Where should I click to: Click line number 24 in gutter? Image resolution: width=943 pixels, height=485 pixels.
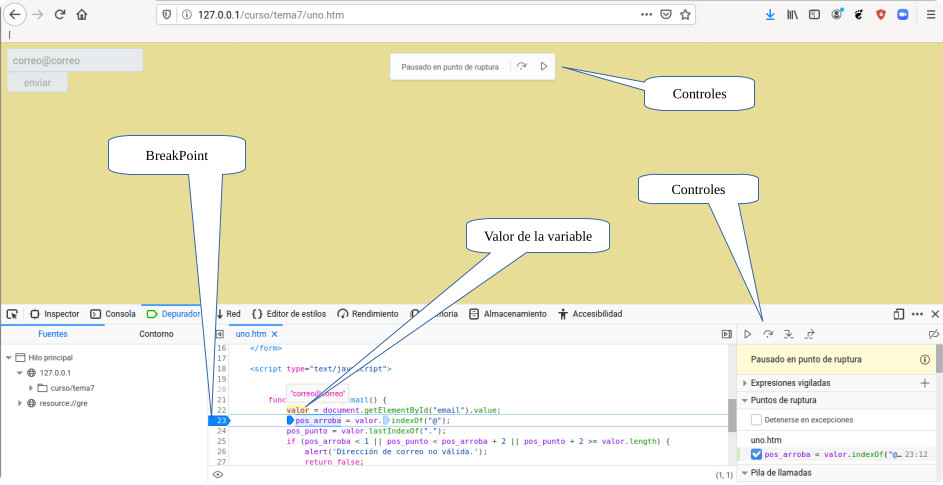pyautogui.click(x=221, y=431)
